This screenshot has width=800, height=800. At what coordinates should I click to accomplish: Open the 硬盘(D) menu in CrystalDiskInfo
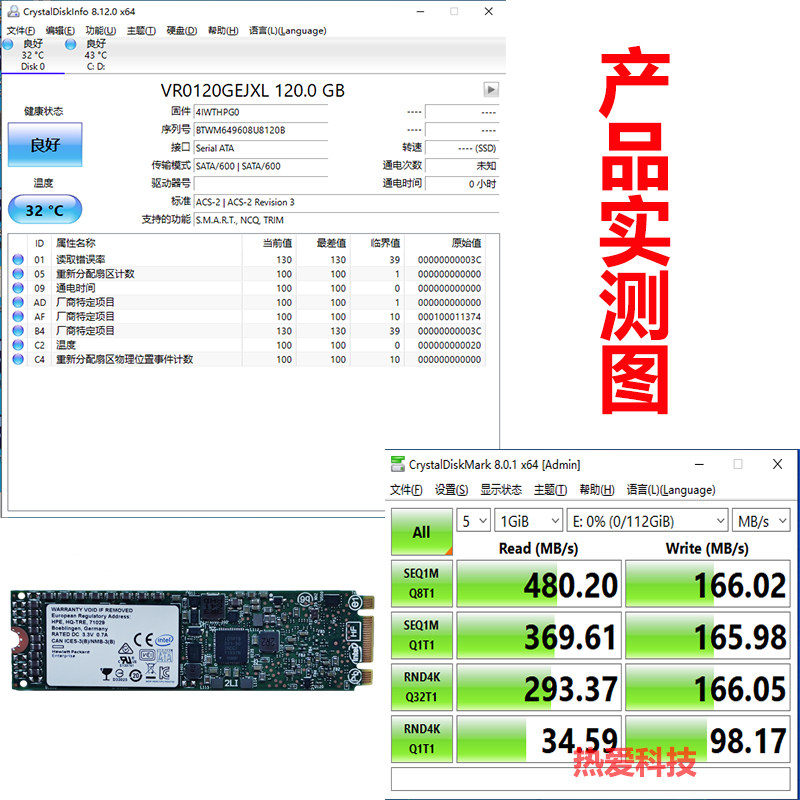click(182, 31)
